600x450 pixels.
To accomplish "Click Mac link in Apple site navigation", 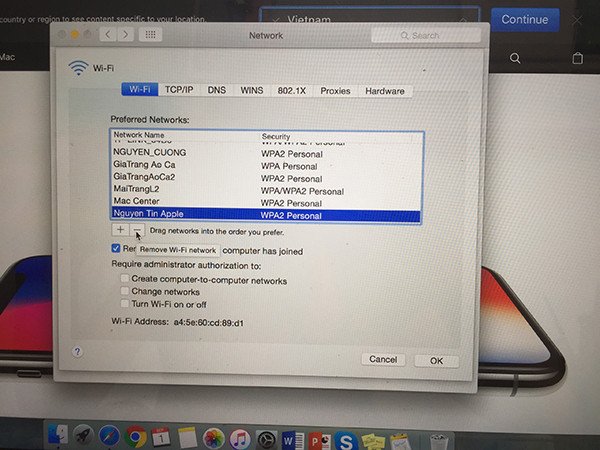I will (7, 57).
